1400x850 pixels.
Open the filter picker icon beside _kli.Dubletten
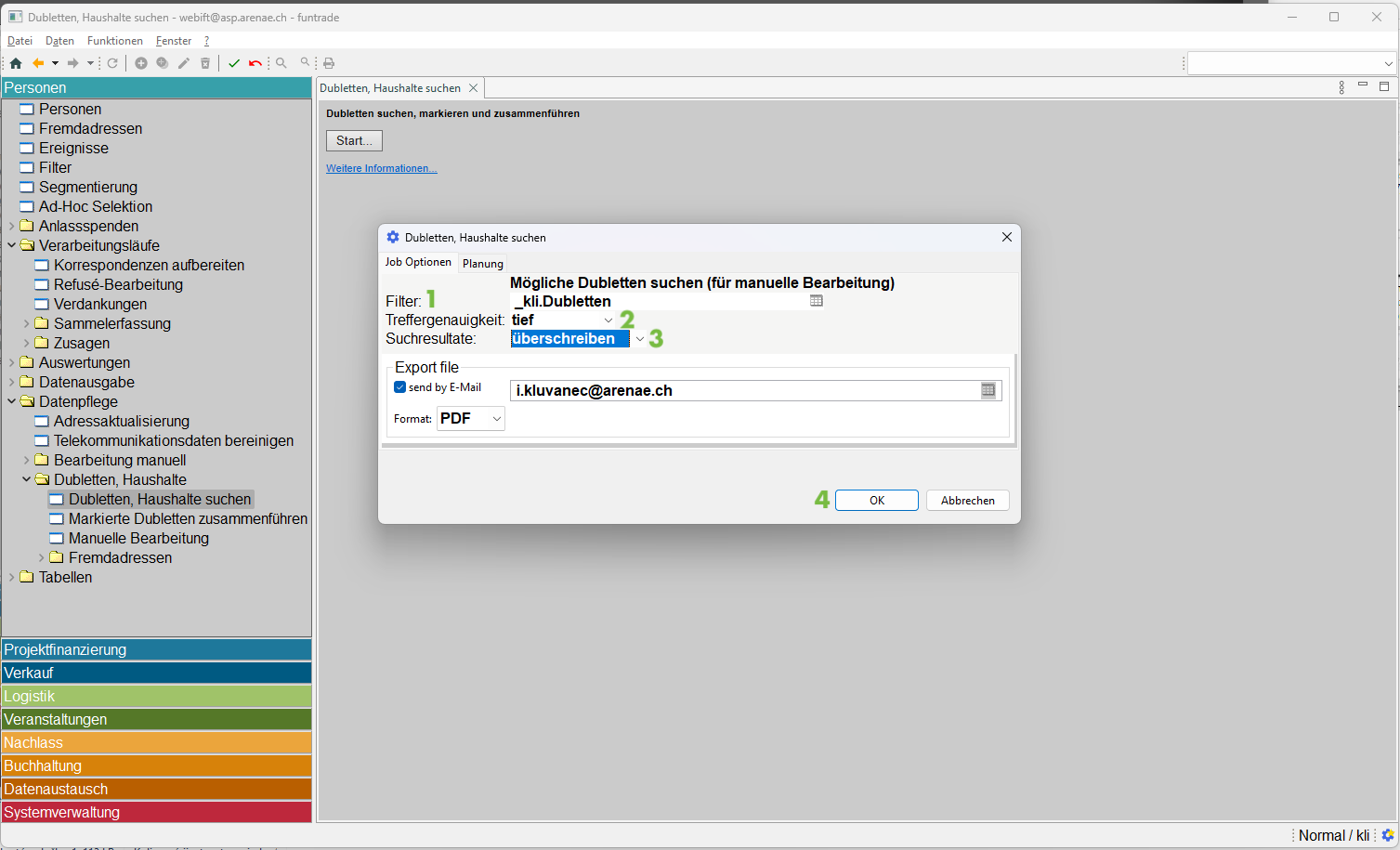pos(816,301)
